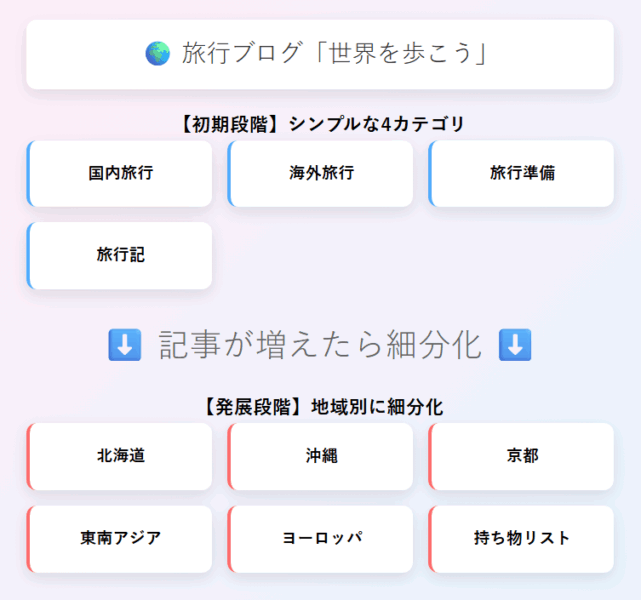Screen dimensions: 641x600
Task: Select the 北海道 region card
Action: [120, 456]
